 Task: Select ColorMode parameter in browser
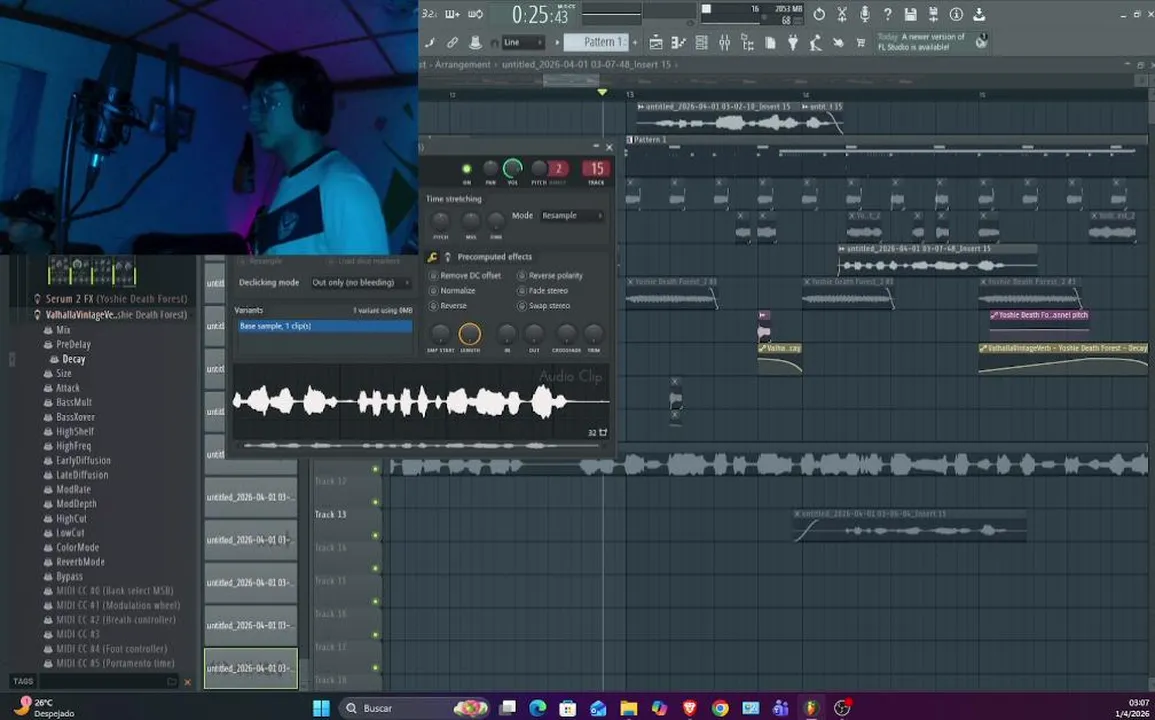click(77, 548)
